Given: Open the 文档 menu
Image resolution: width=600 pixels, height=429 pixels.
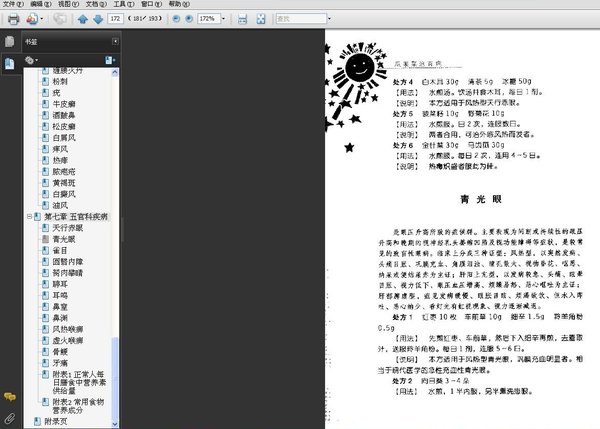Looking at the screenshot, I should tap(96, 4).
